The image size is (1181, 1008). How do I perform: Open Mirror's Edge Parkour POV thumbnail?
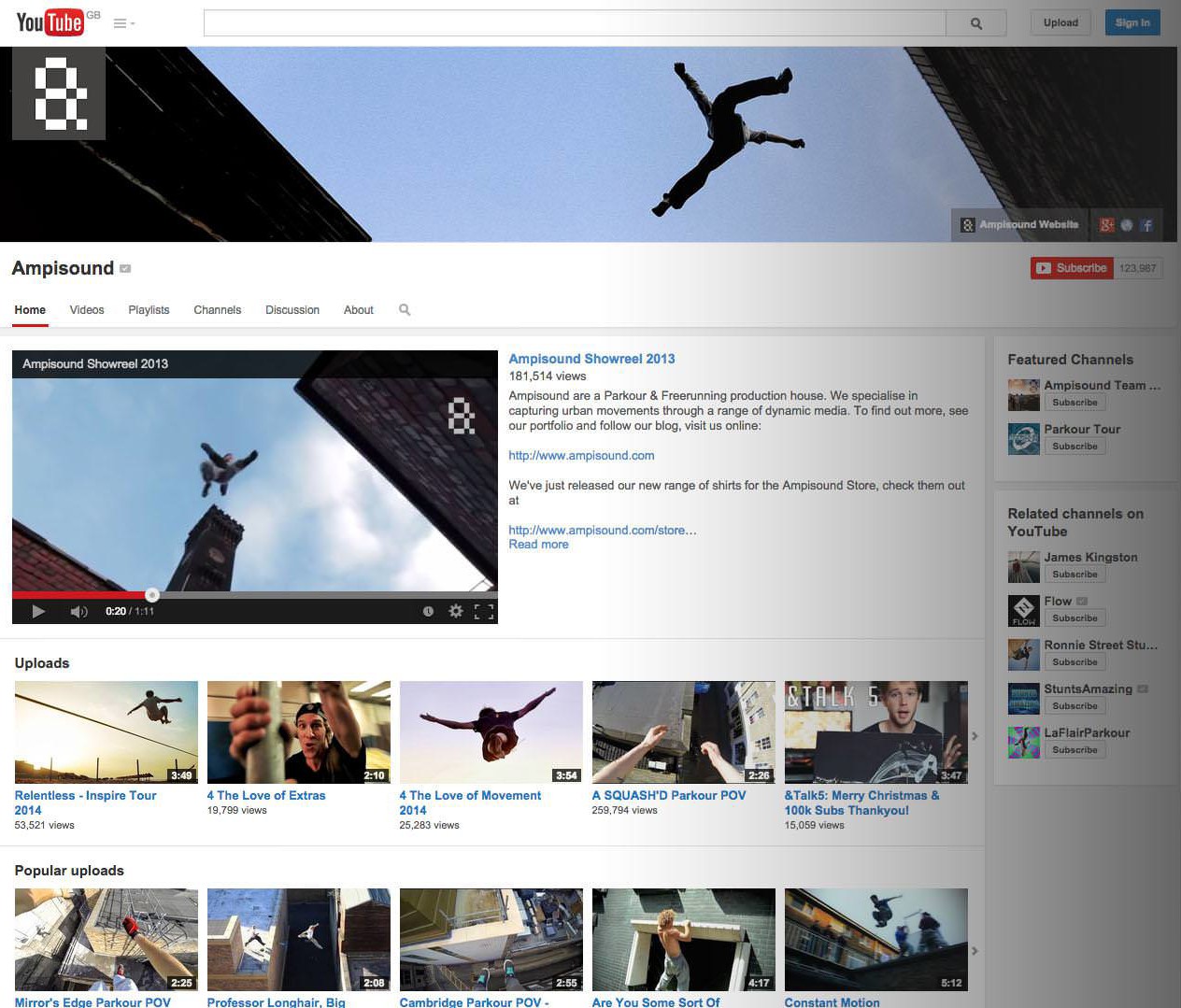(x=107, y=940)
